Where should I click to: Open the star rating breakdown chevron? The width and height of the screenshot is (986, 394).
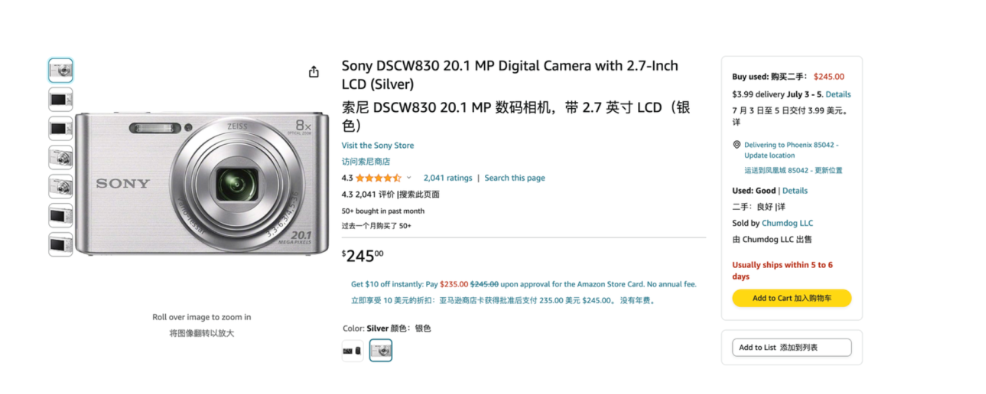coord(409,178)
